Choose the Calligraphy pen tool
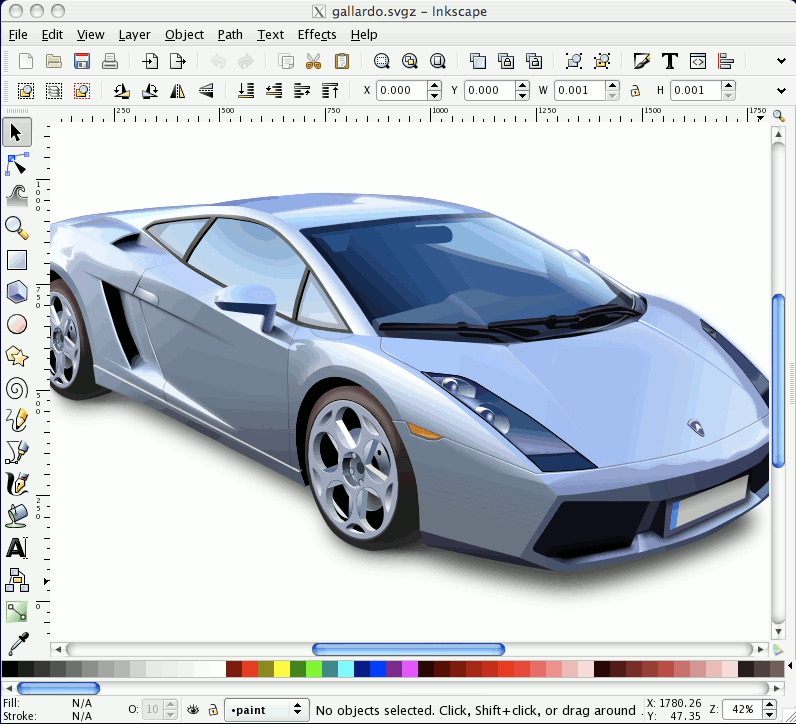Viewport: 796px width, 724px height. coord(17,484)
